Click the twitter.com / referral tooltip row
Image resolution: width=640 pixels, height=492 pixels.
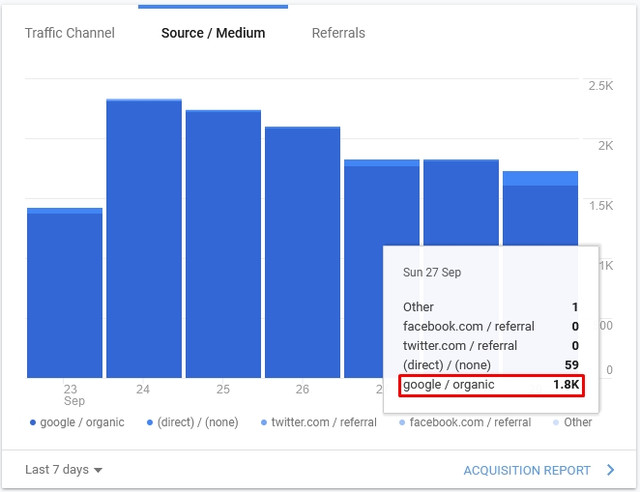[x=491, y=346]
